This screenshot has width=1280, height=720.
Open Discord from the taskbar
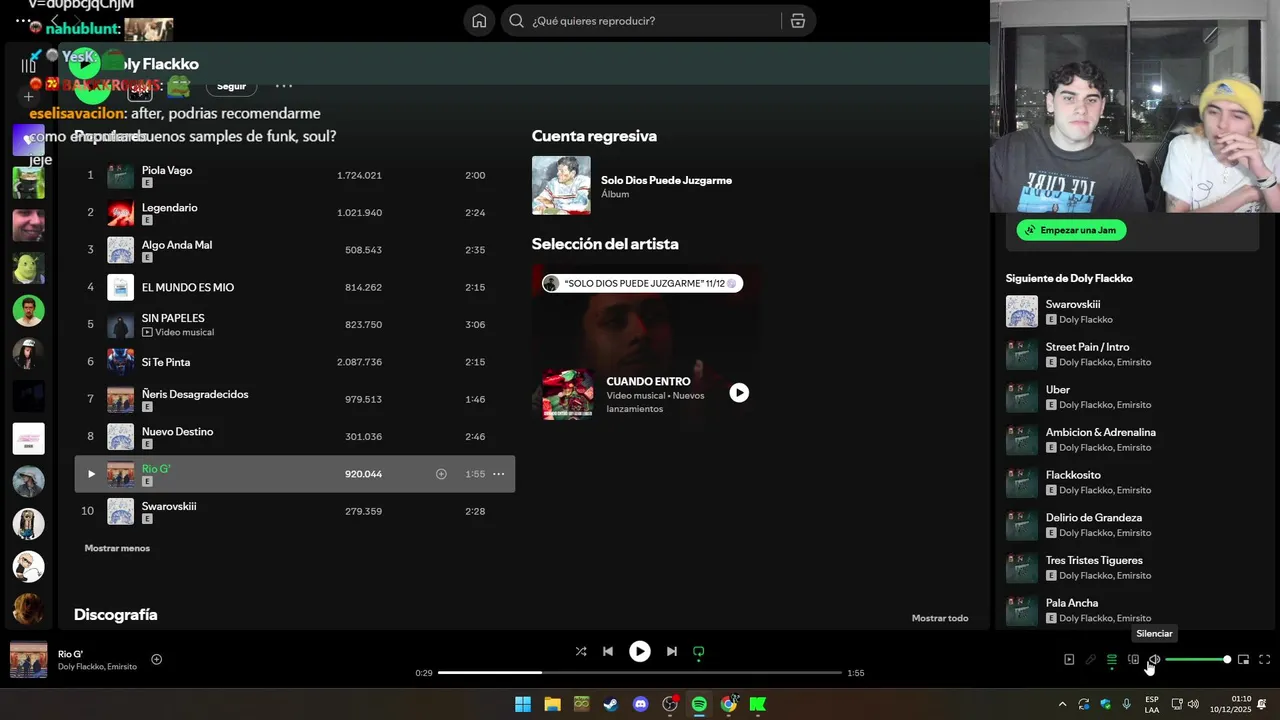coord(640,704)
